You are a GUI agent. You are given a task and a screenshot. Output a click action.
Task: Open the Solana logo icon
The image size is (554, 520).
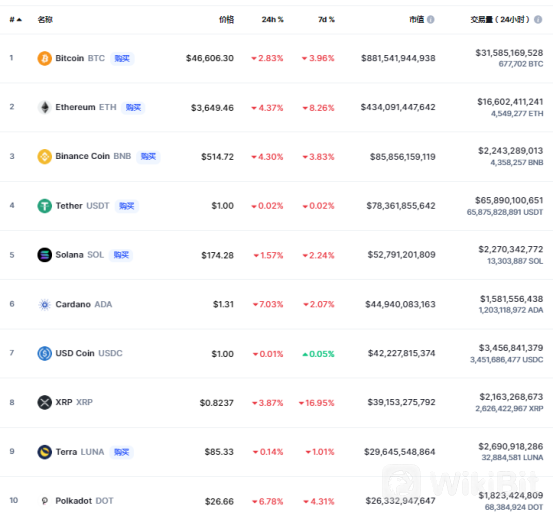pyautogui.click(x=45, y=255)
